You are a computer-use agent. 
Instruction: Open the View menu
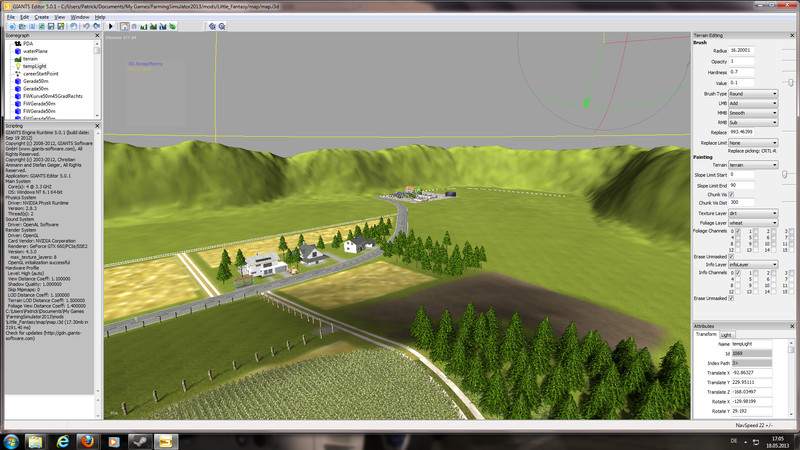[x=60, y=17]
